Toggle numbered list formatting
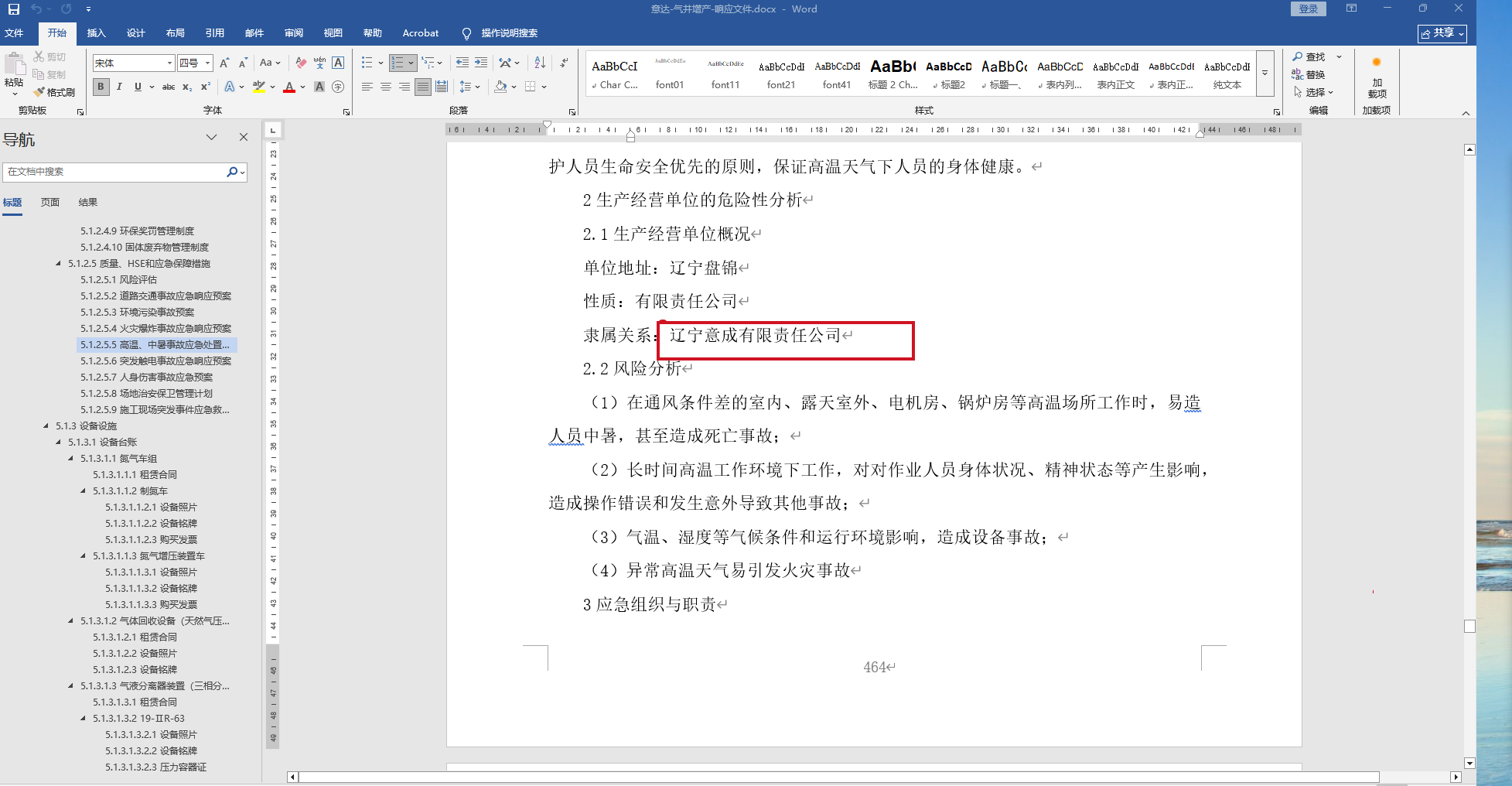The height and width of the screenshot is (786, 1512). click(x=398, y=63)
